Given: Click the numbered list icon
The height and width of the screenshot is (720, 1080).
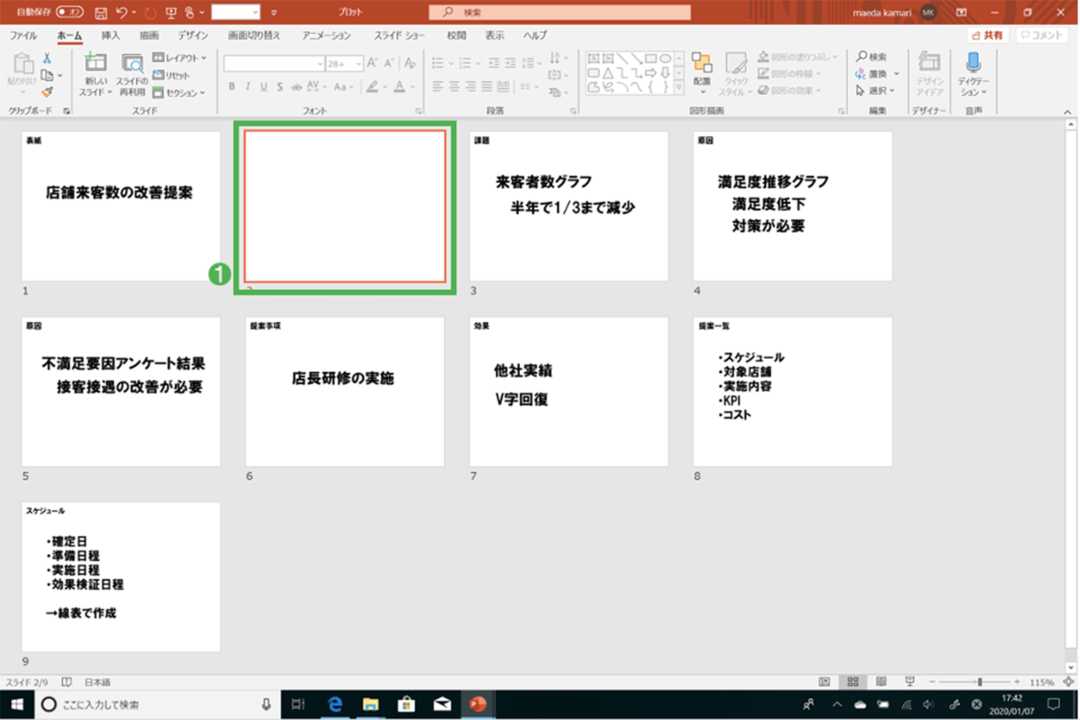Looking at the screenshot, I should click(465, 63).
